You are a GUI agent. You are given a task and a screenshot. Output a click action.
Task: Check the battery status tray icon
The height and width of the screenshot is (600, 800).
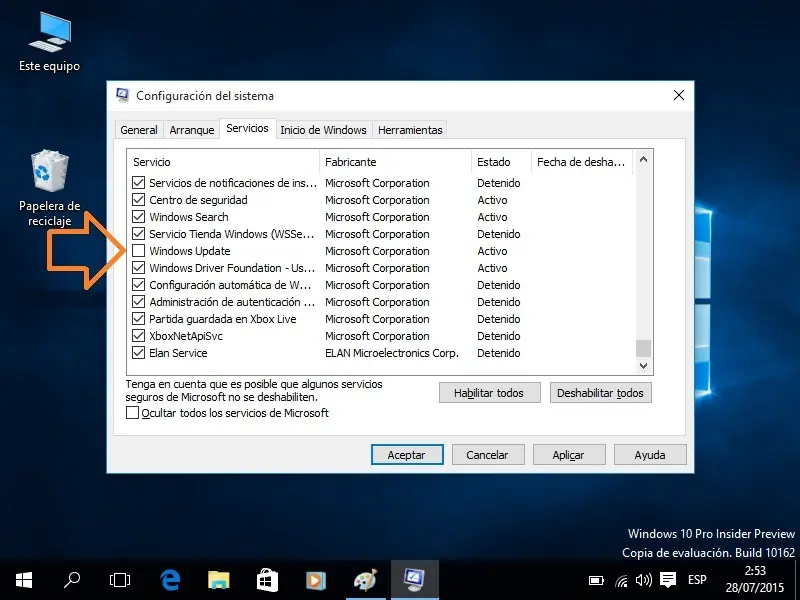(x=596, y=580)
